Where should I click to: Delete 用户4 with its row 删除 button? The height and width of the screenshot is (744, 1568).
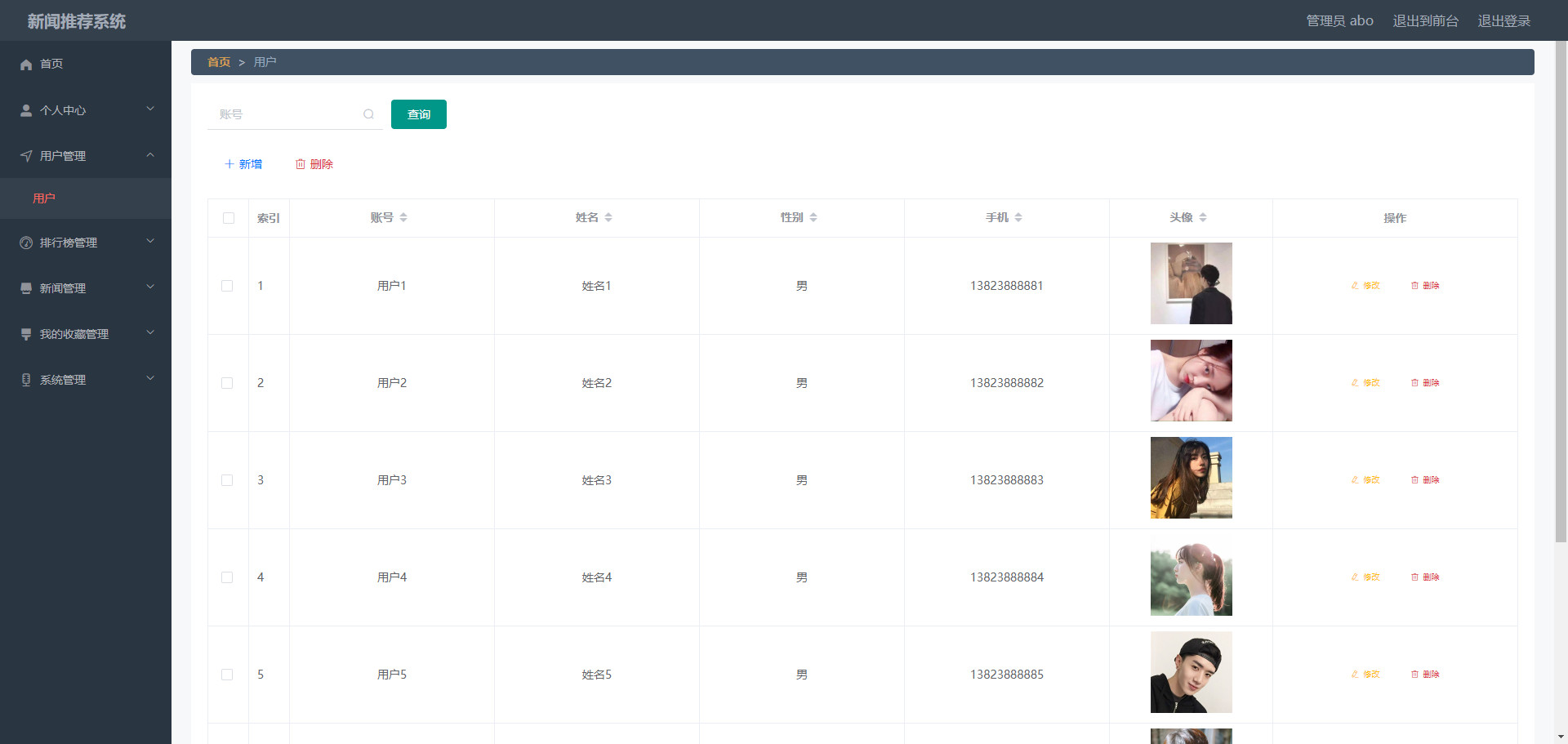(x=1425, y=577)
